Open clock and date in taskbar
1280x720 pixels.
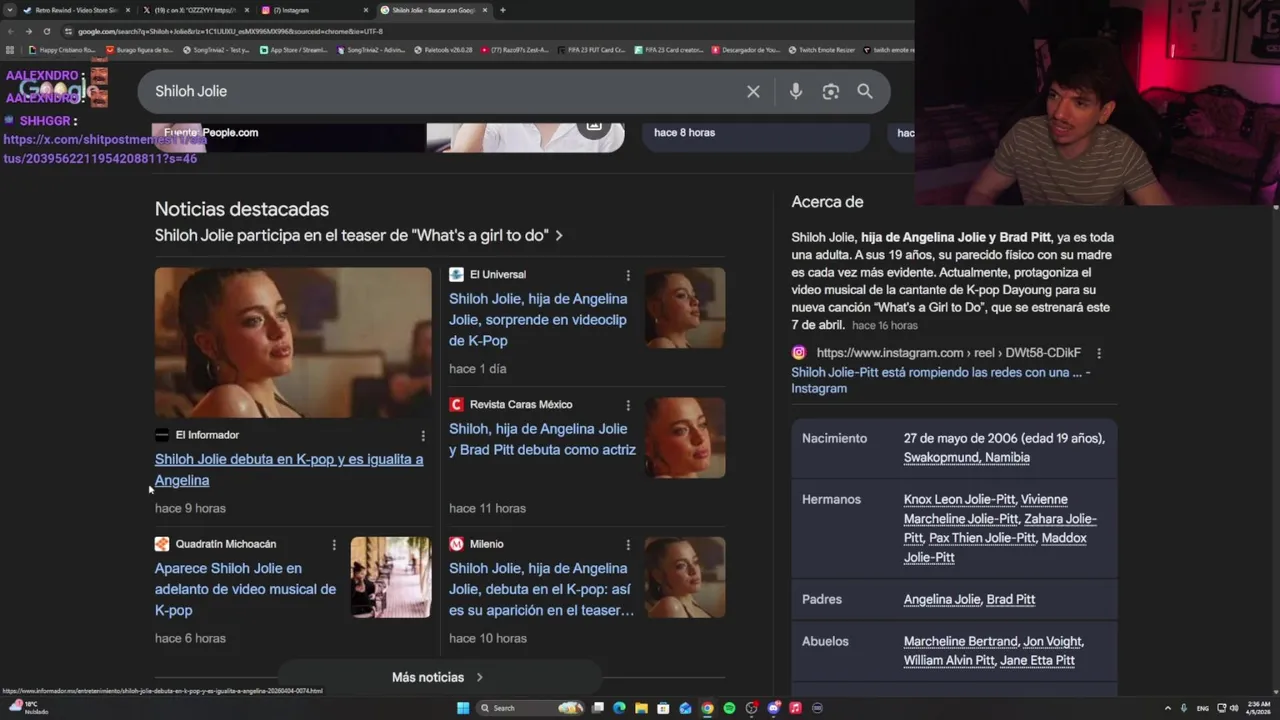(1258, 708)
